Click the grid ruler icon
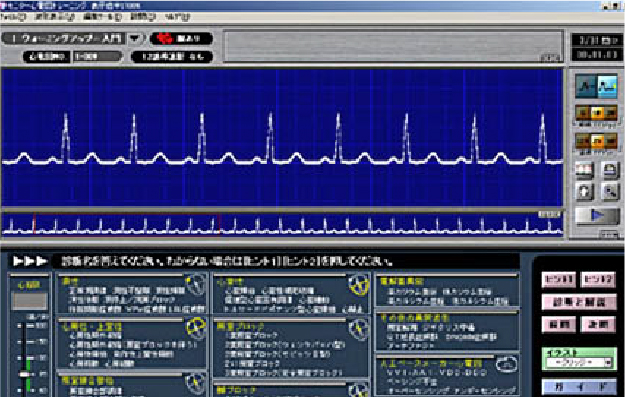Screen dimensions: 625x397 (584, 170)
